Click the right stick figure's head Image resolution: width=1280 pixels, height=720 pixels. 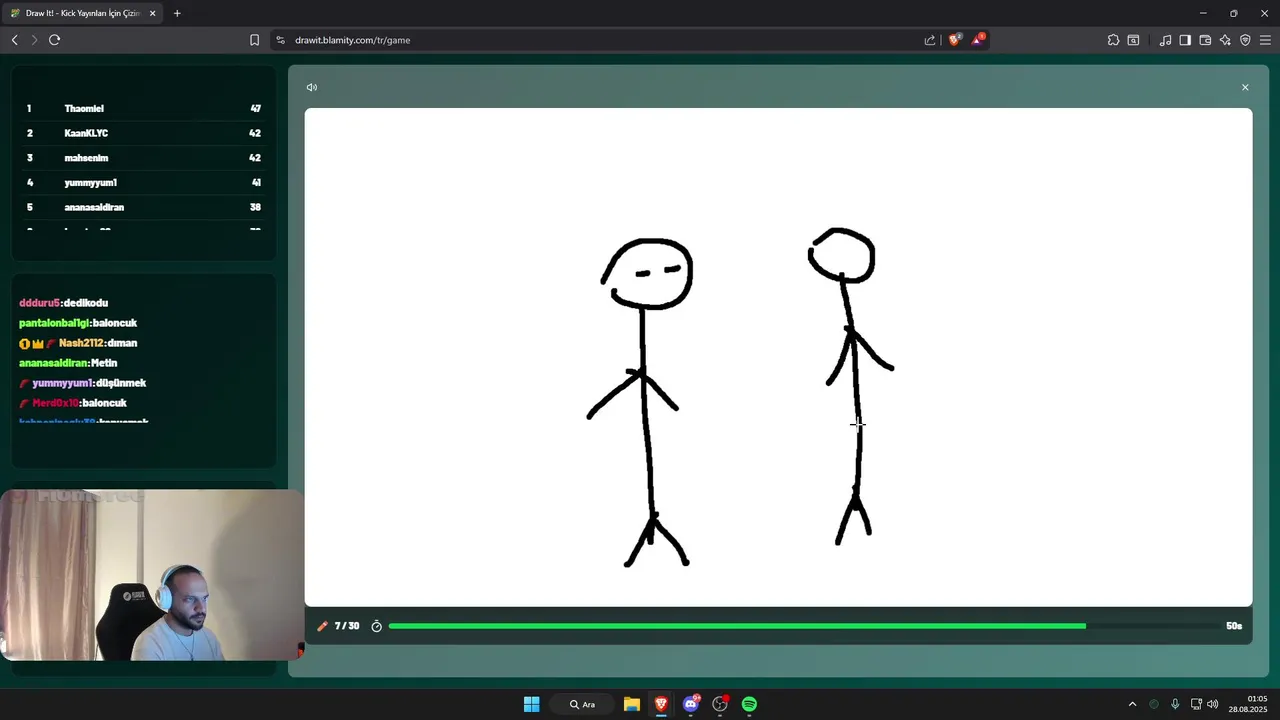[841, 255]
